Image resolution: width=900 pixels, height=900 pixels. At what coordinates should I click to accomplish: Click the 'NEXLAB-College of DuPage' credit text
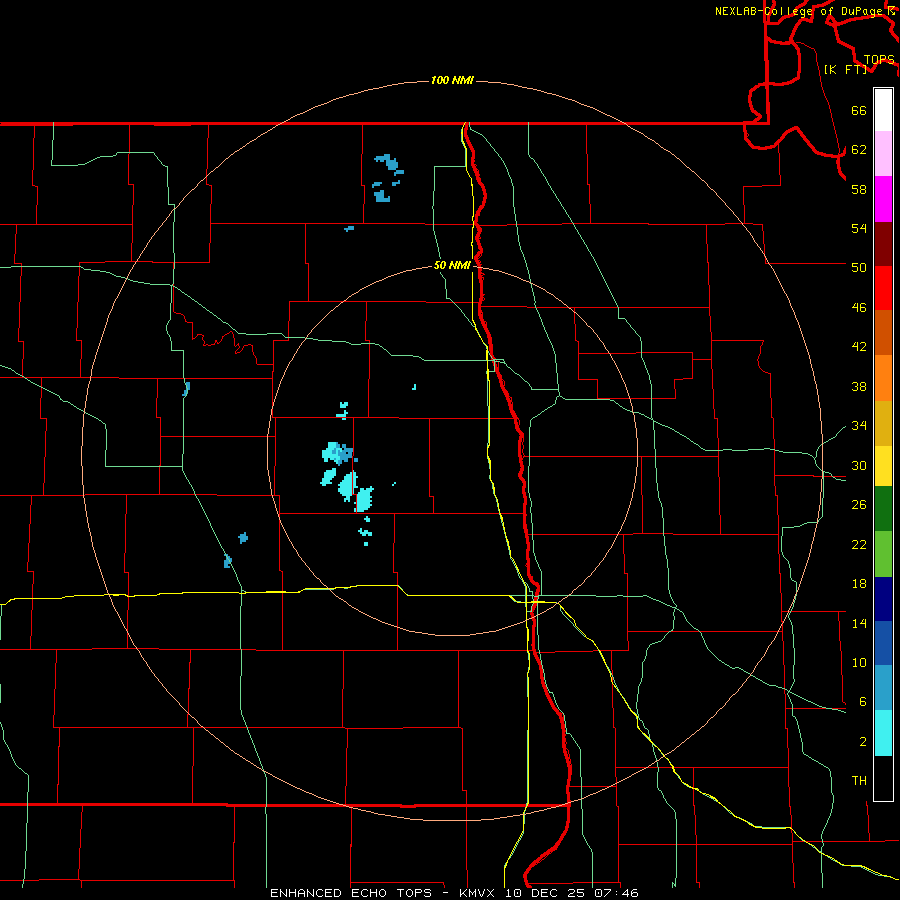coord(801,11)
